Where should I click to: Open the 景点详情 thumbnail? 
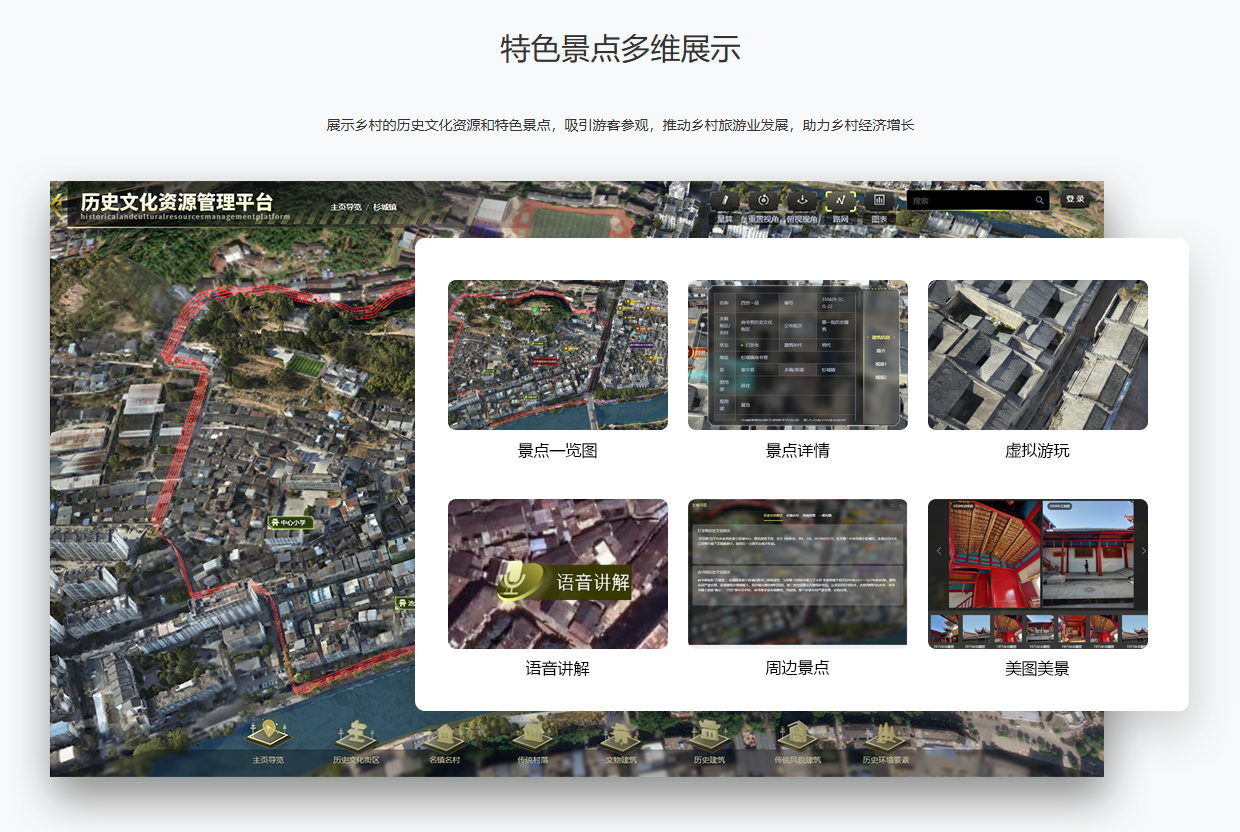(797, 355)
